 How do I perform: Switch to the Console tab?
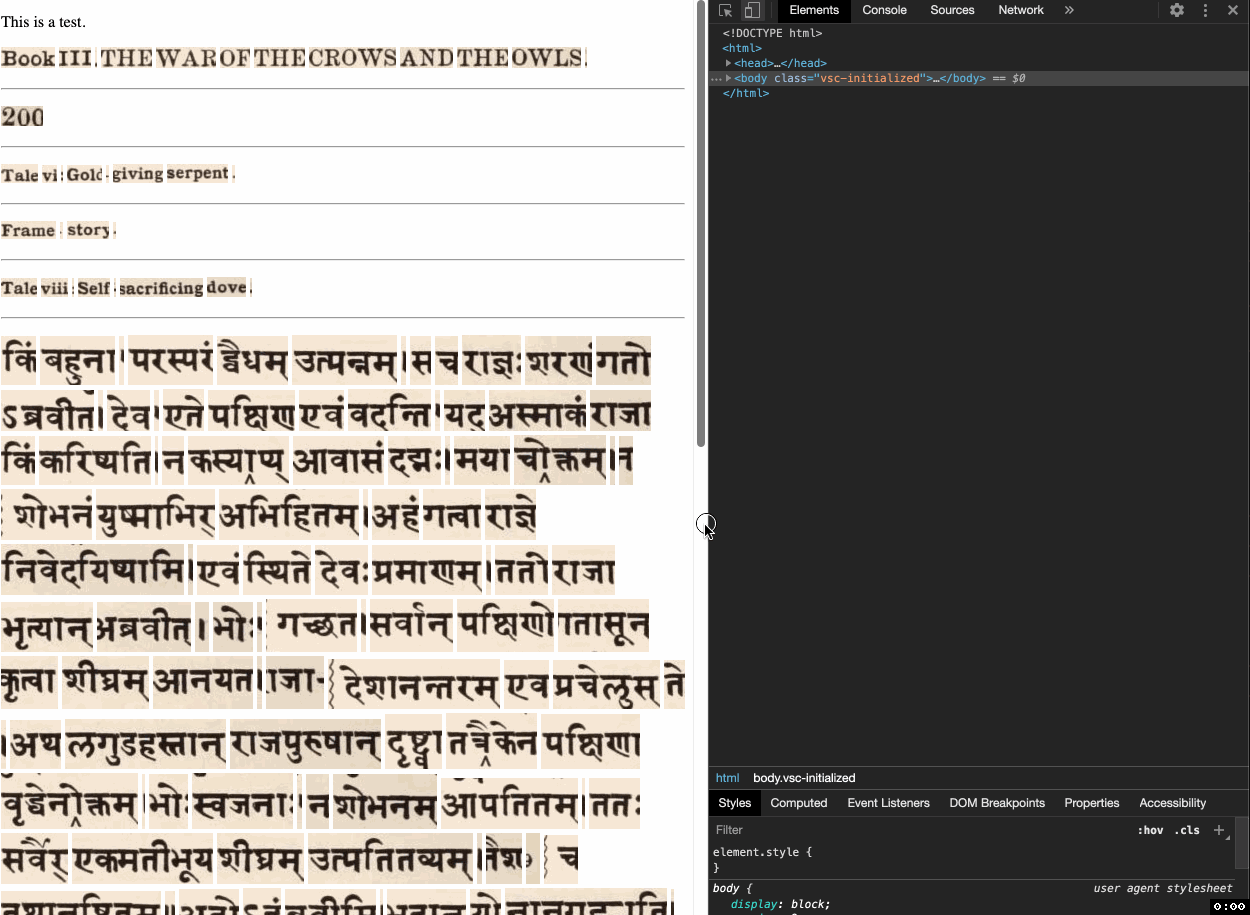(884, 10)
